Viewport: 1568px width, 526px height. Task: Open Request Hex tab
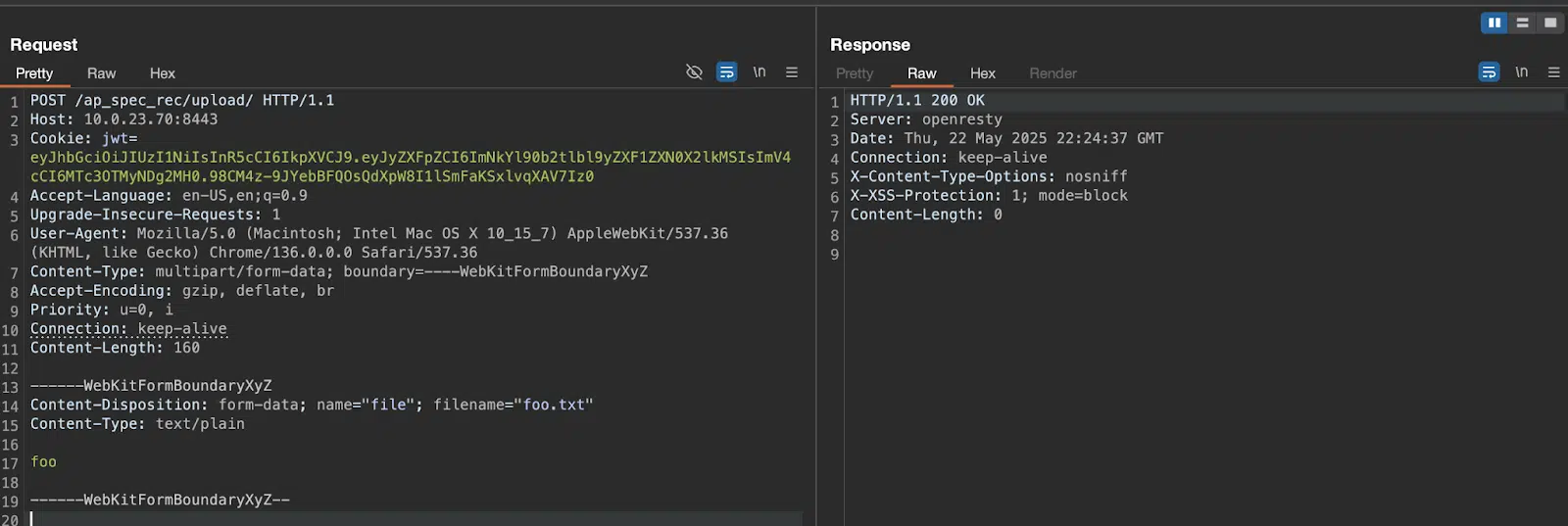pos(163,73)
